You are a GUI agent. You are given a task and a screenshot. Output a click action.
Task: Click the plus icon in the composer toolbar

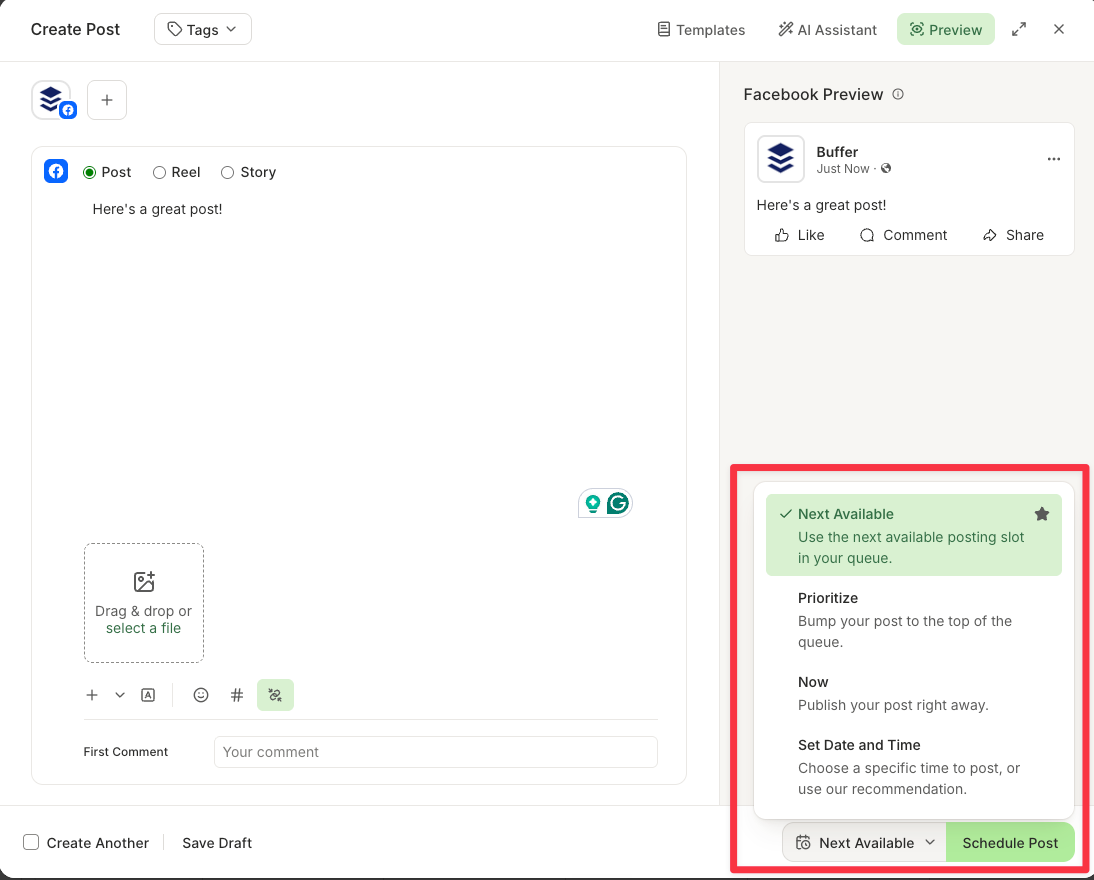tap(92, 695)
